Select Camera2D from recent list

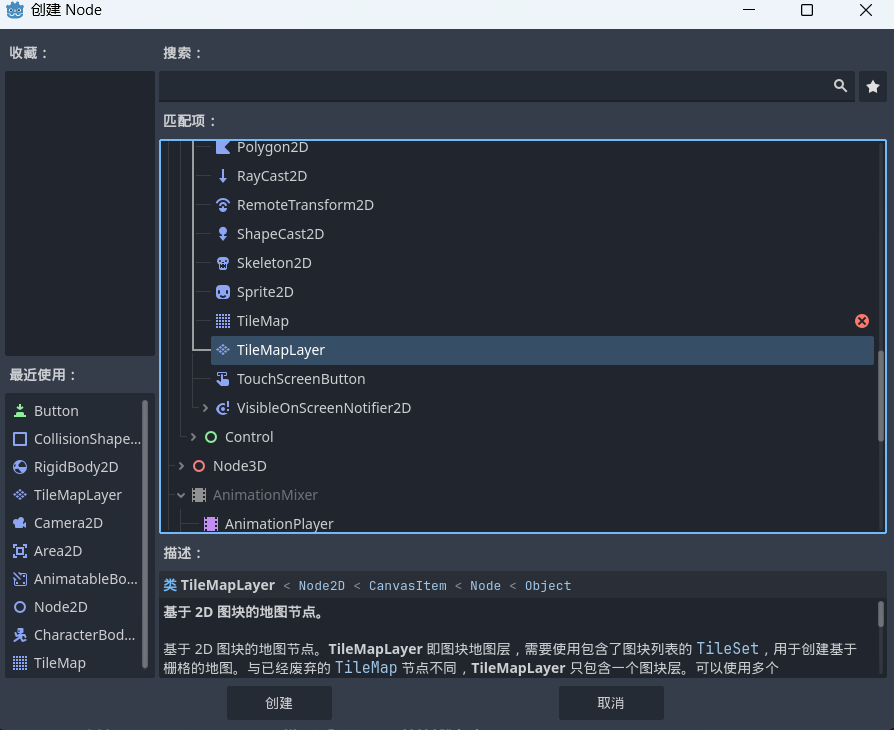68,523
